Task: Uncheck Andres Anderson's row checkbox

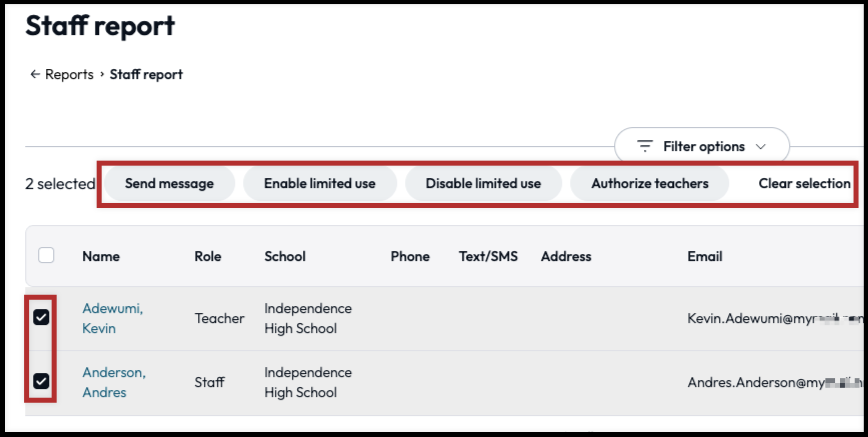Action: point(41,381)
